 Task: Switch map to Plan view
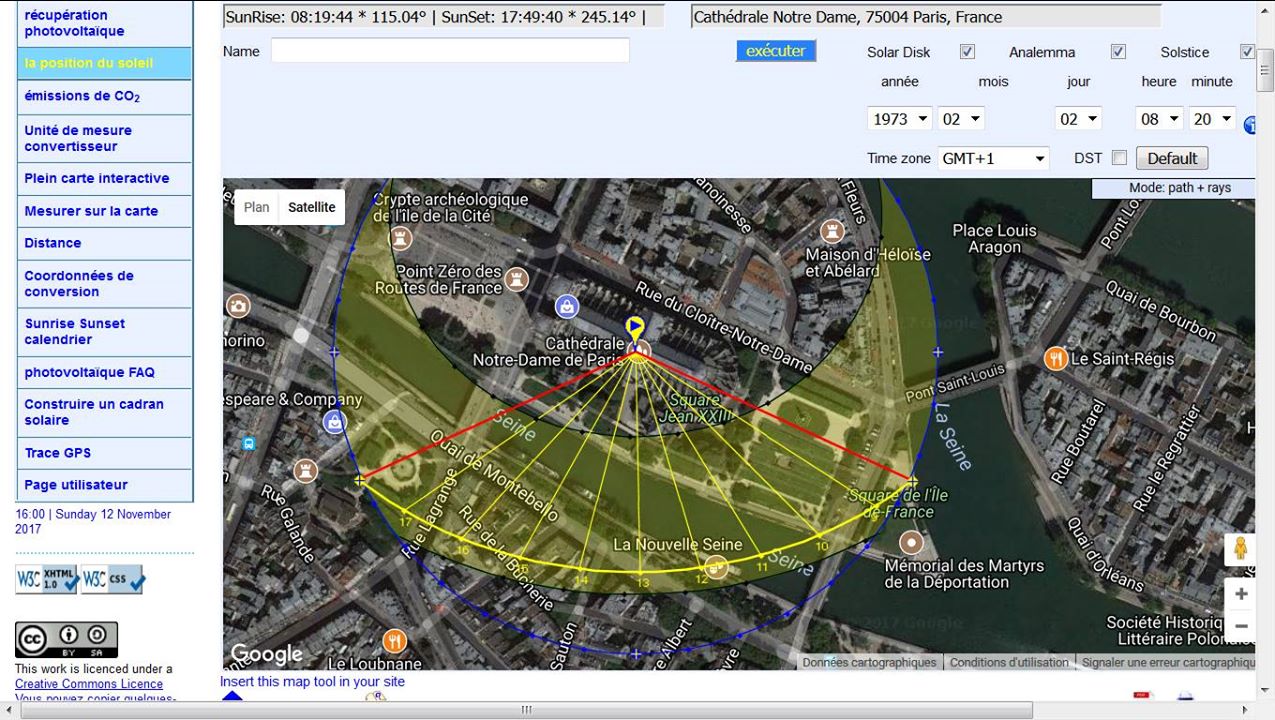click(257, 207)
